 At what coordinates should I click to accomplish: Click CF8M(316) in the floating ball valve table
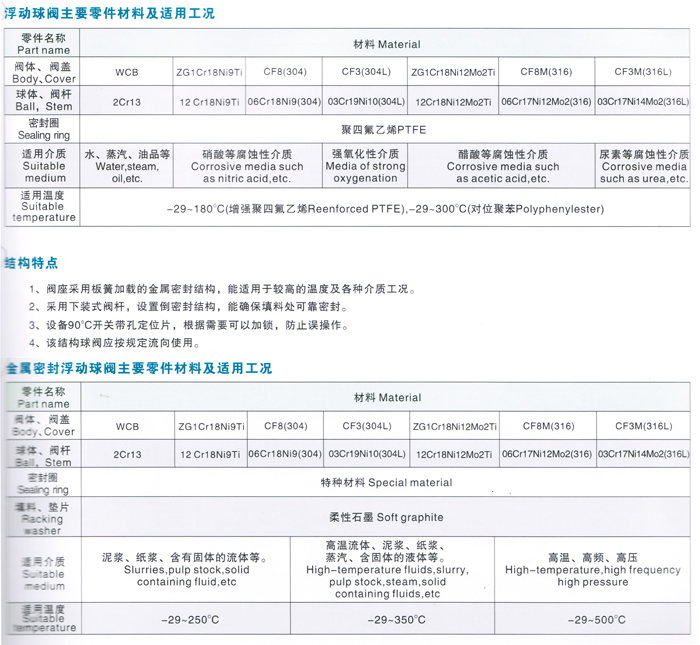546,72
